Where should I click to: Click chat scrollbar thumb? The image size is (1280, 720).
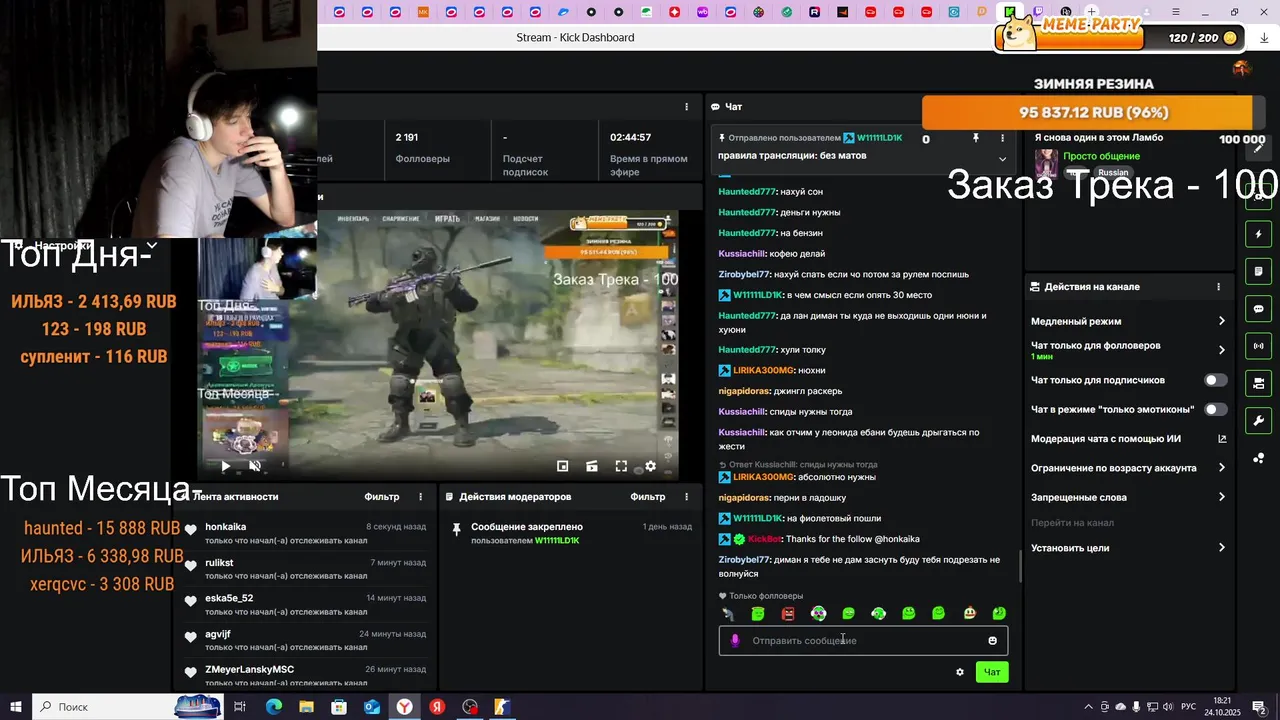(1020, 566)
